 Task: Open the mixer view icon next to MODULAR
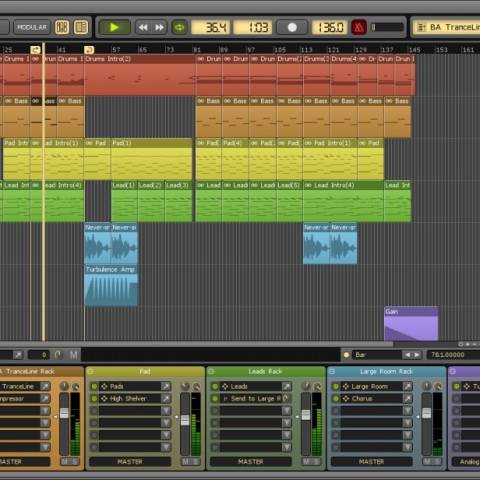tap(62, 27)
